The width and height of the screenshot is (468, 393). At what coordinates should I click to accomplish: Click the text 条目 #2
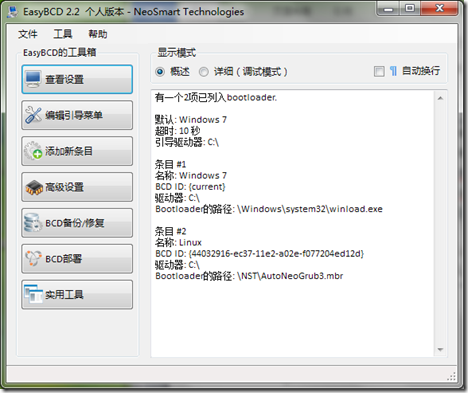coord(170,231)
